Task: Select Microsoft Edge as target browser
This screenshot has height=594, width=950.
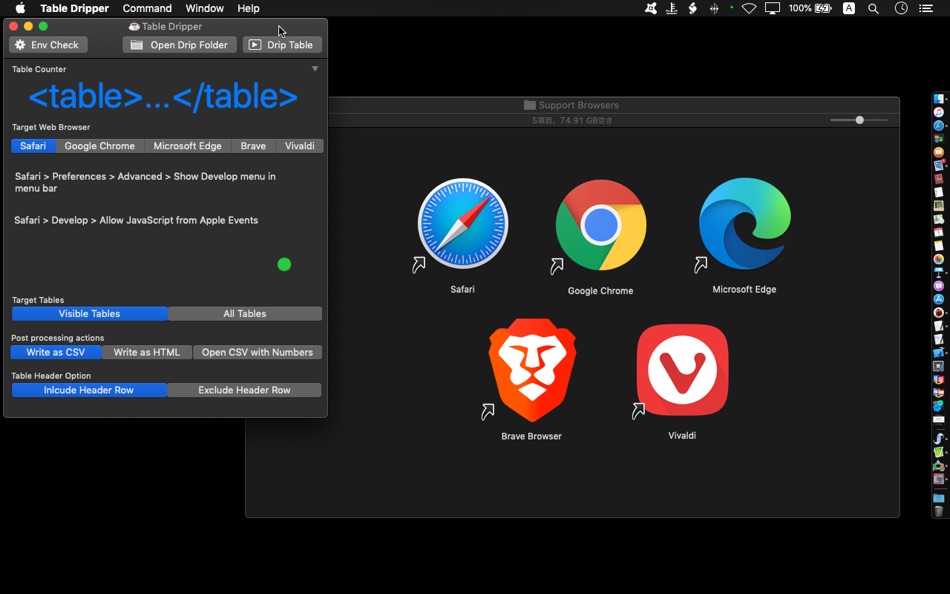Action: (x=187, y=146)
